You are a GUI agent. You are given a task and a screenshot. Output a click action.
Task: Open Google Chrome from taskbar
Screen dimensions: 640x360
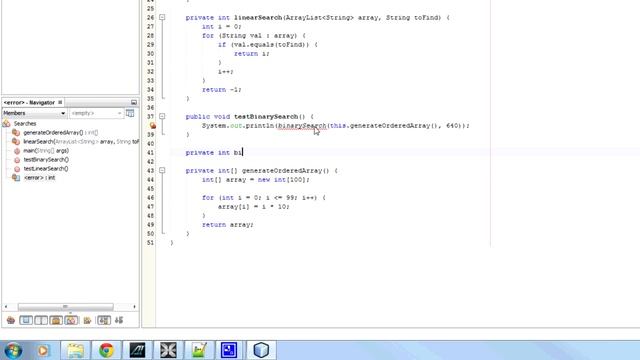106,350
